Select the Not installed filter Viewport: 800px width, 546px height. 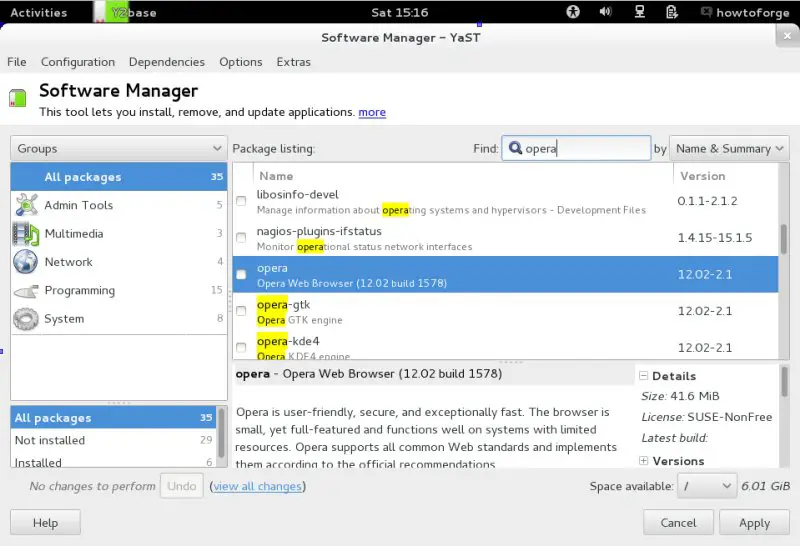[x=114, y=440]
